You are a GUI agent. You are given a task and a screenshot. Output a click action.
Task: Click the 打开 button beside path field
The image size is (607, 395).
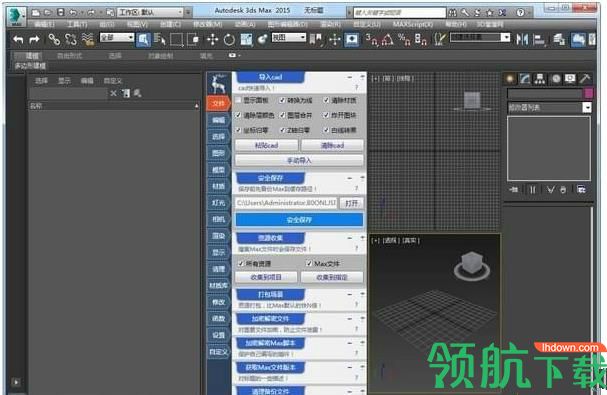(351, 203)
